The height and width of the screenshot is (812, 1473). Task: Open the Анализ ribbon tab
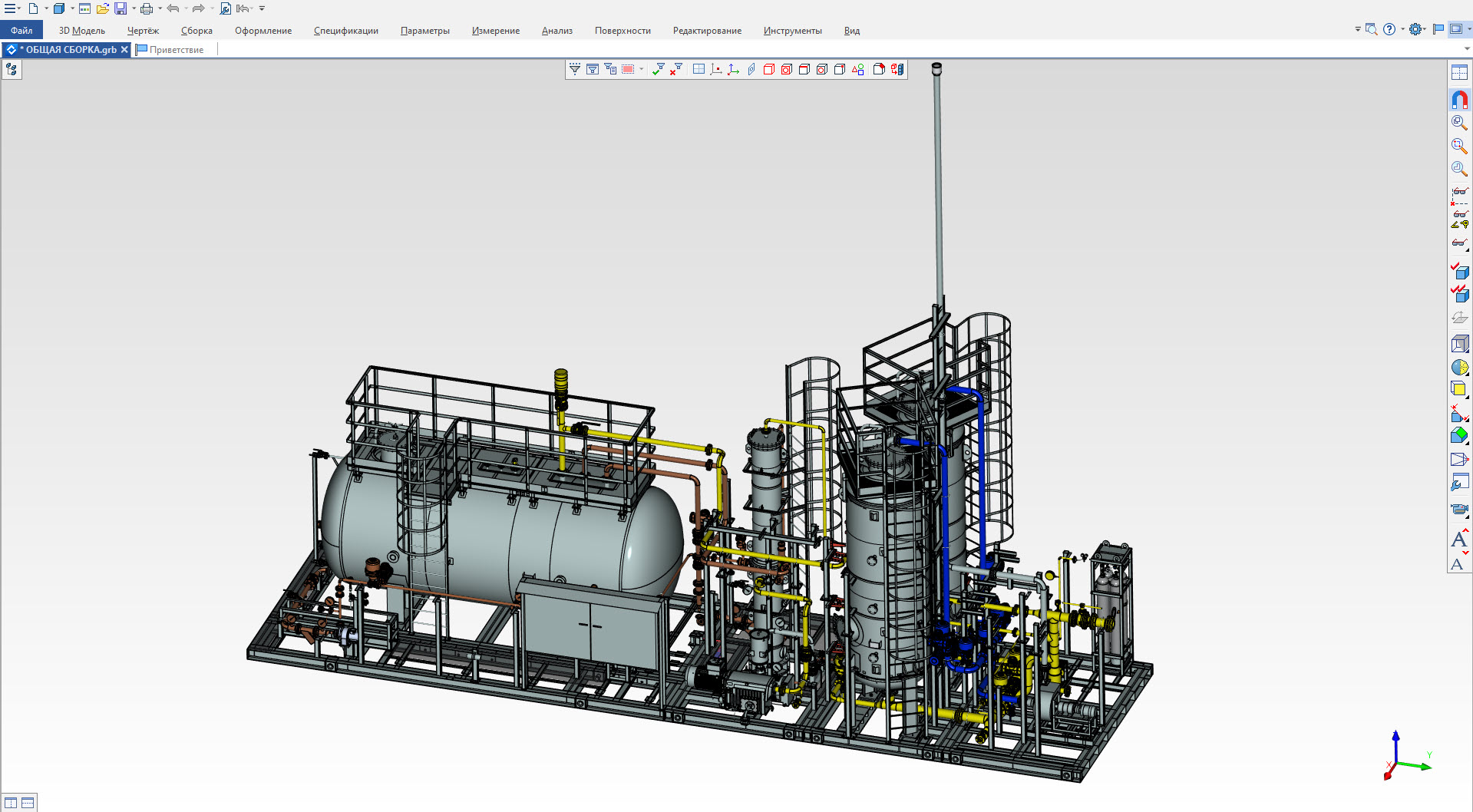click(557, 31)
